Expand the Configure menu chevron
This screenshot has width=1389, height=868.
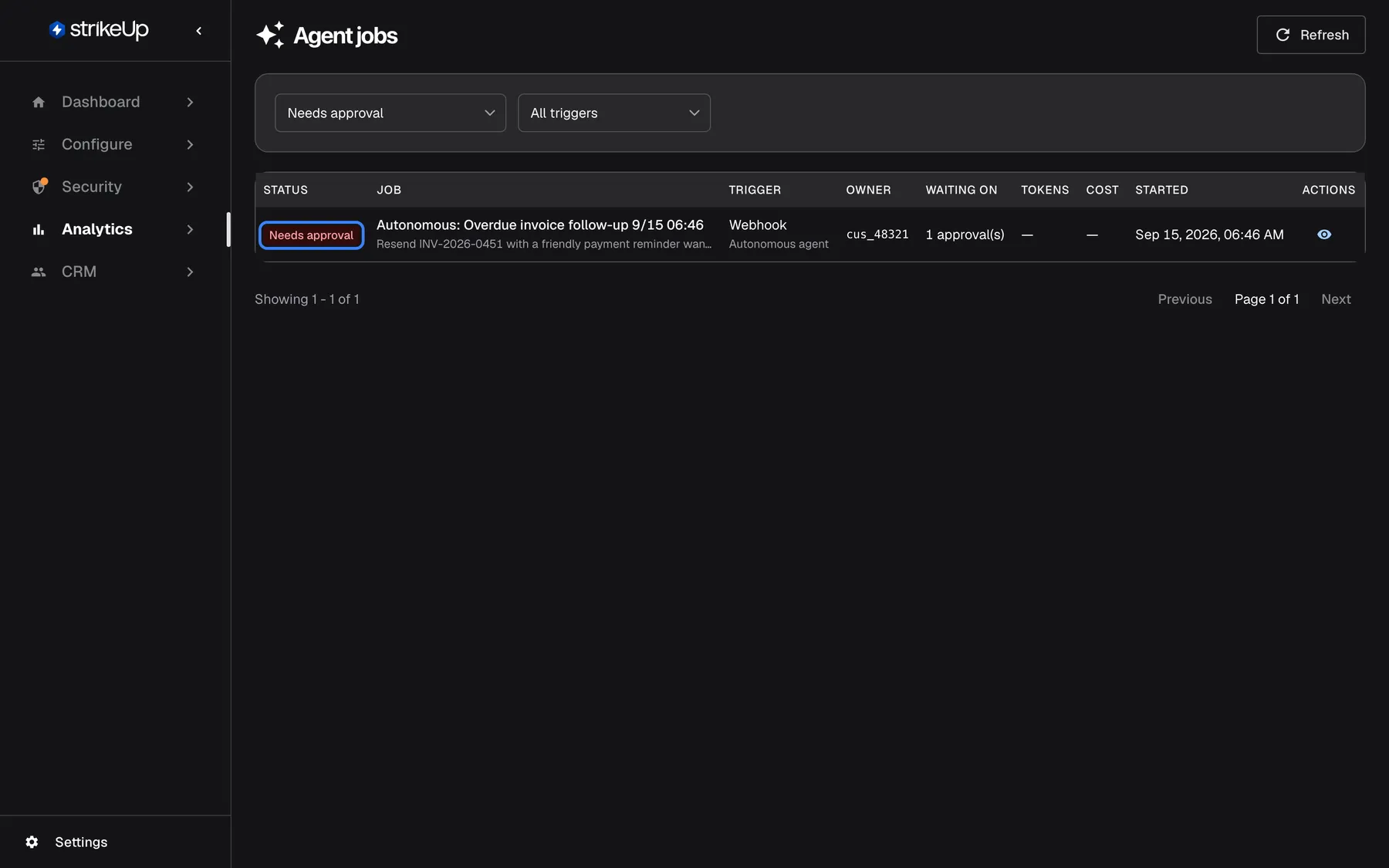pos(190,144)
